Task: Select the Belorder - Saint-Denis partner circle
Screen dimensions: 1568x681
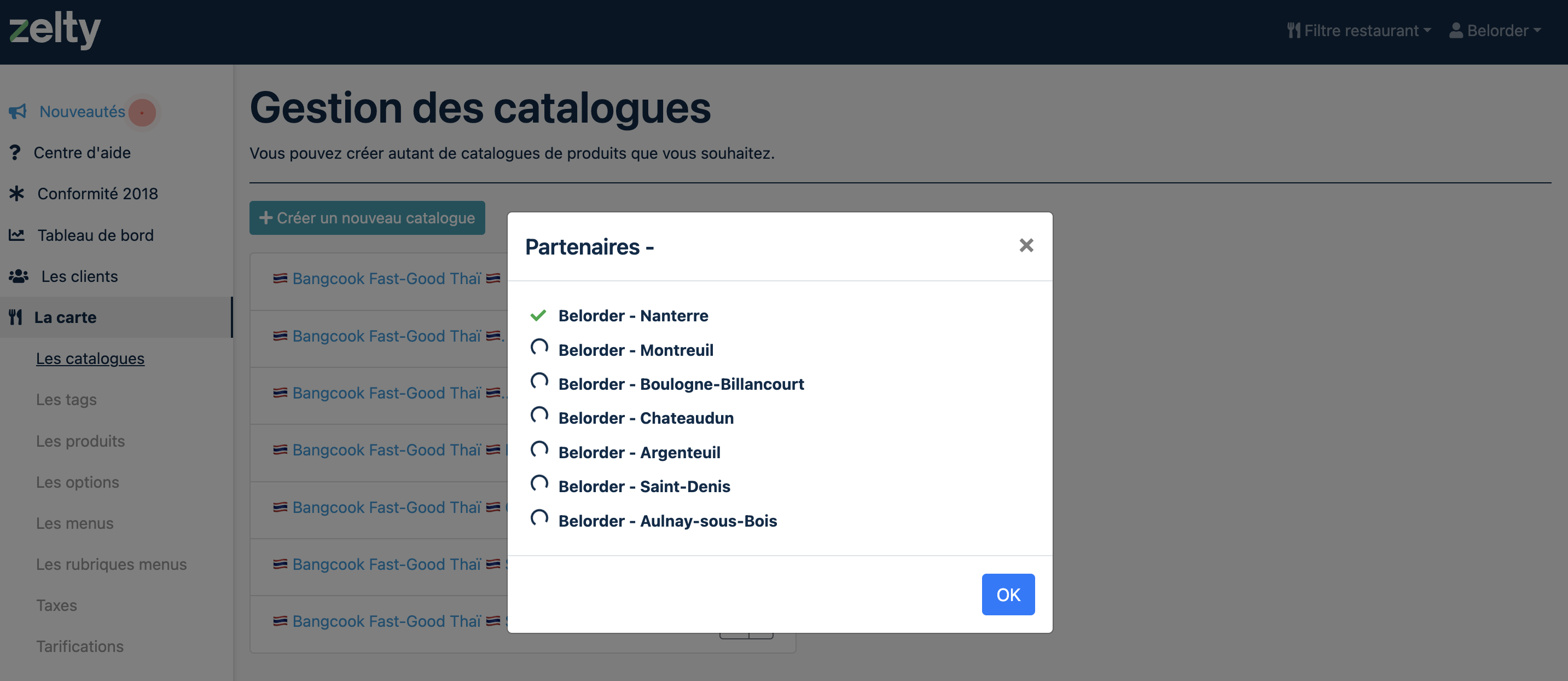Action: (539, 483)
